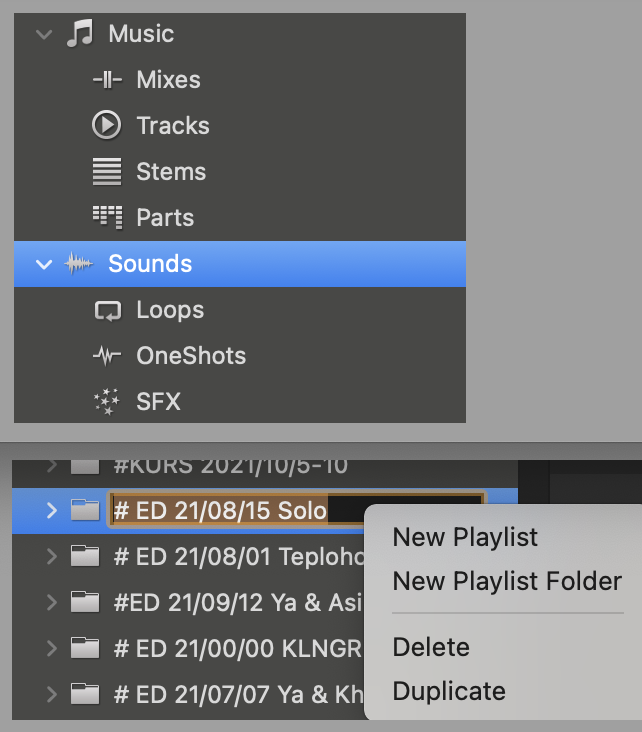This screenshot has height=732, width=642.
Task: Select the Mixes icon in sidebar
Action: [x=106, y=80]
